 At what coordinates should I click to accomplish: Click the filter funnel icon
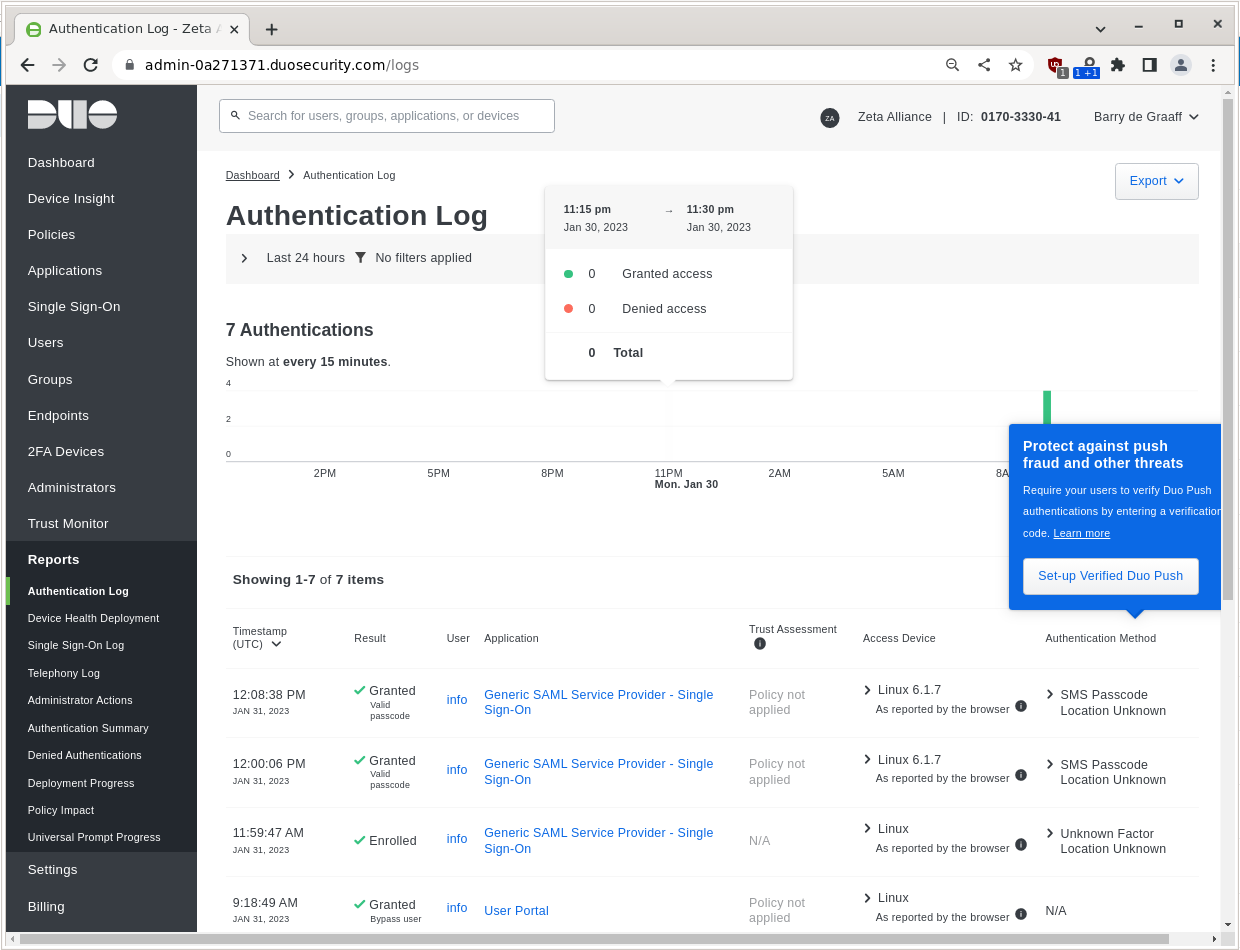point(361,258)
